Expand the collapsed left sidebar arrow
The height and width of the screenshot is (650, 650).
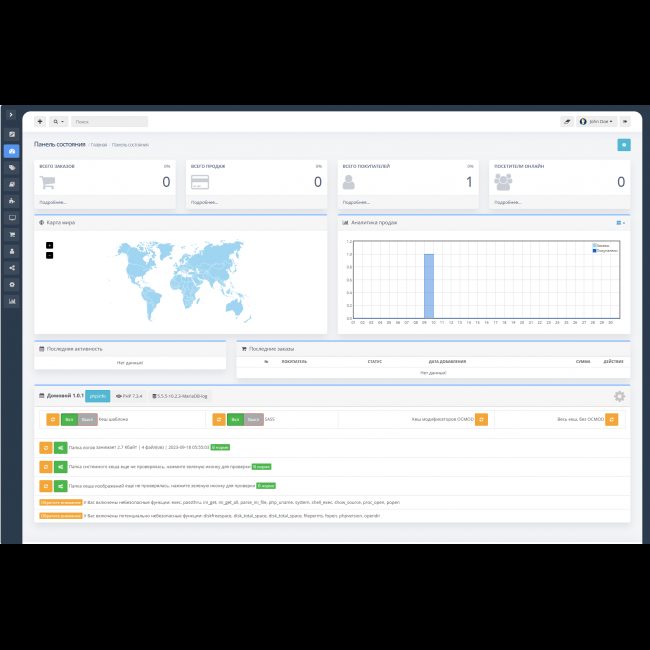tap(11, 115)
